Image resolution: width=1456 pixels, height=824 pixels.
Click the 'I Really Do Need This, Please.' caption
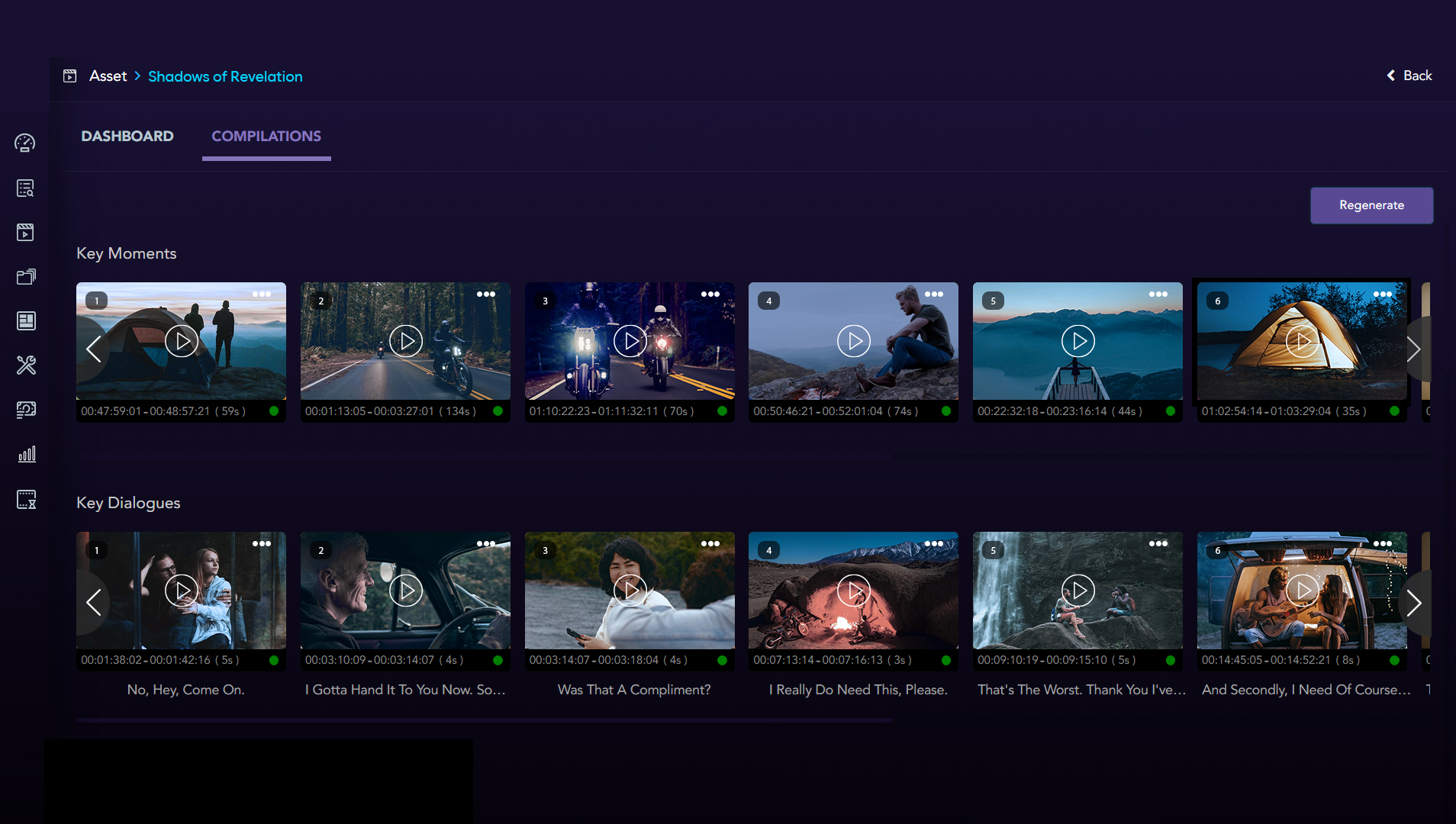coord(858,690)
